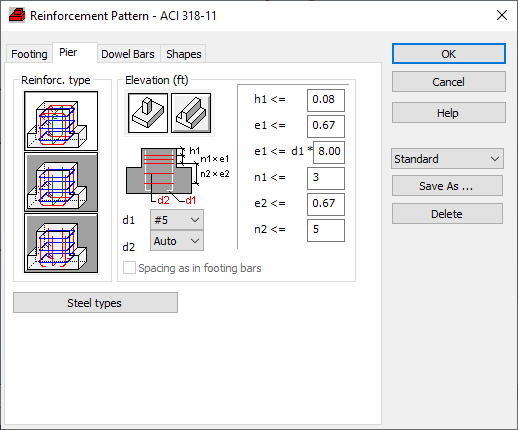The width and height of the screenshot is (518, 430).
Task: Go to the Shapes tab
Action: (184, 54)
